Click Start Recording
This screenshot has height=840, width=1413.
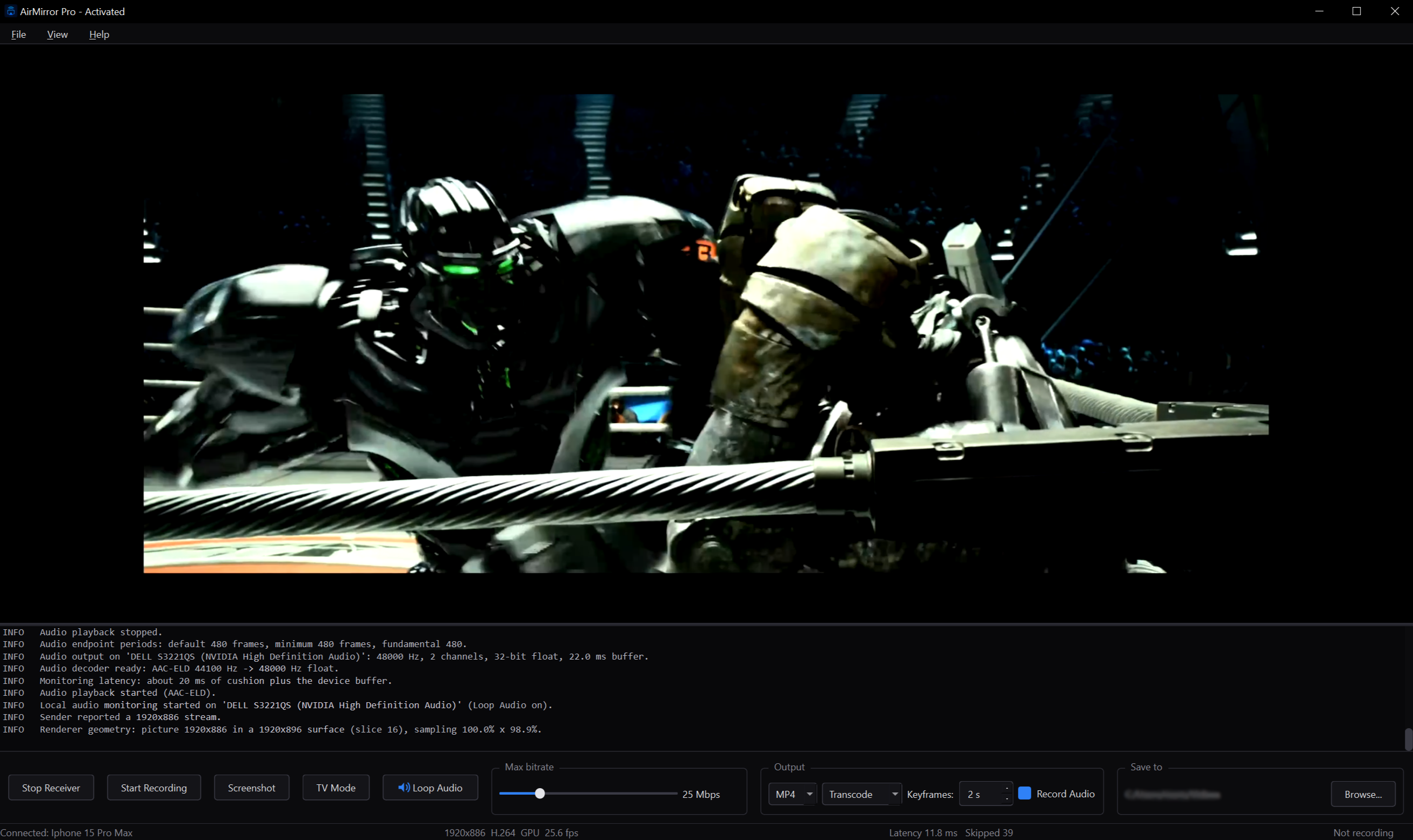tap(154, 788)
